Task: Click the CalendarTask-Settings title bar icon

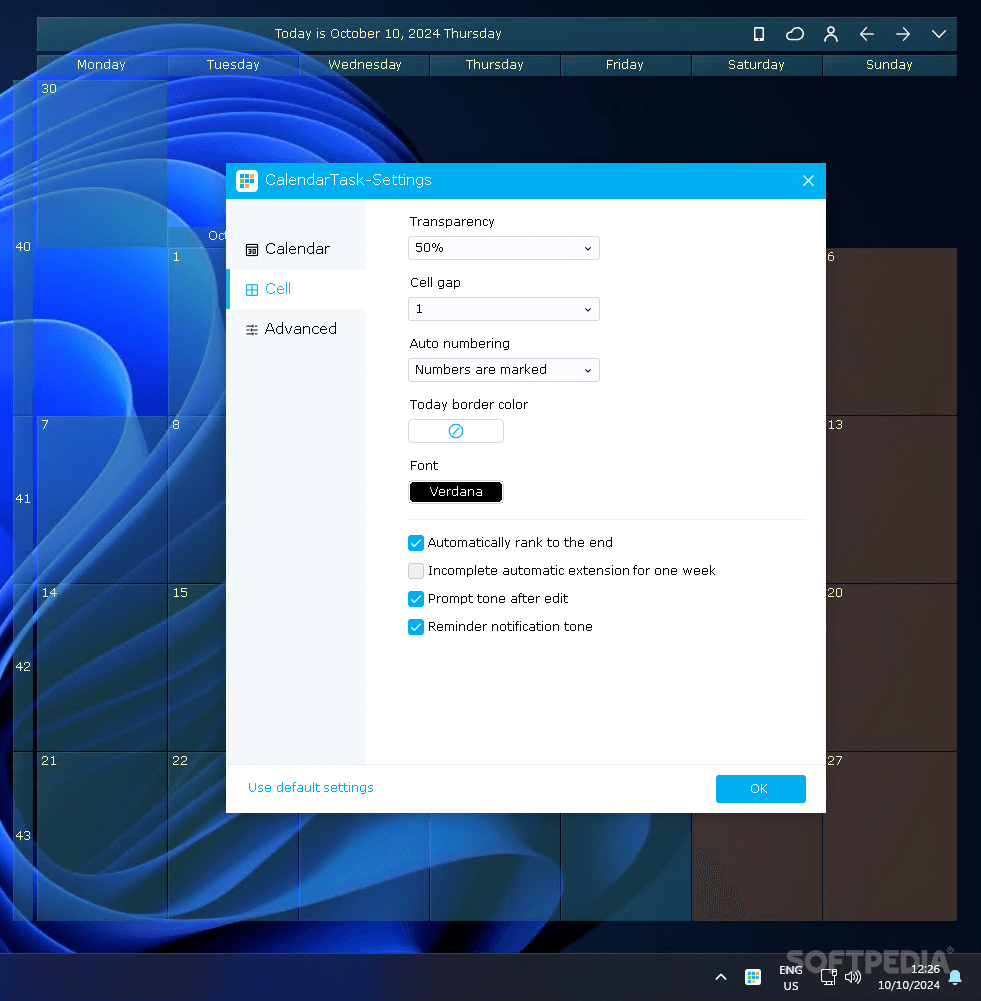Action: [x=246, y=180]
